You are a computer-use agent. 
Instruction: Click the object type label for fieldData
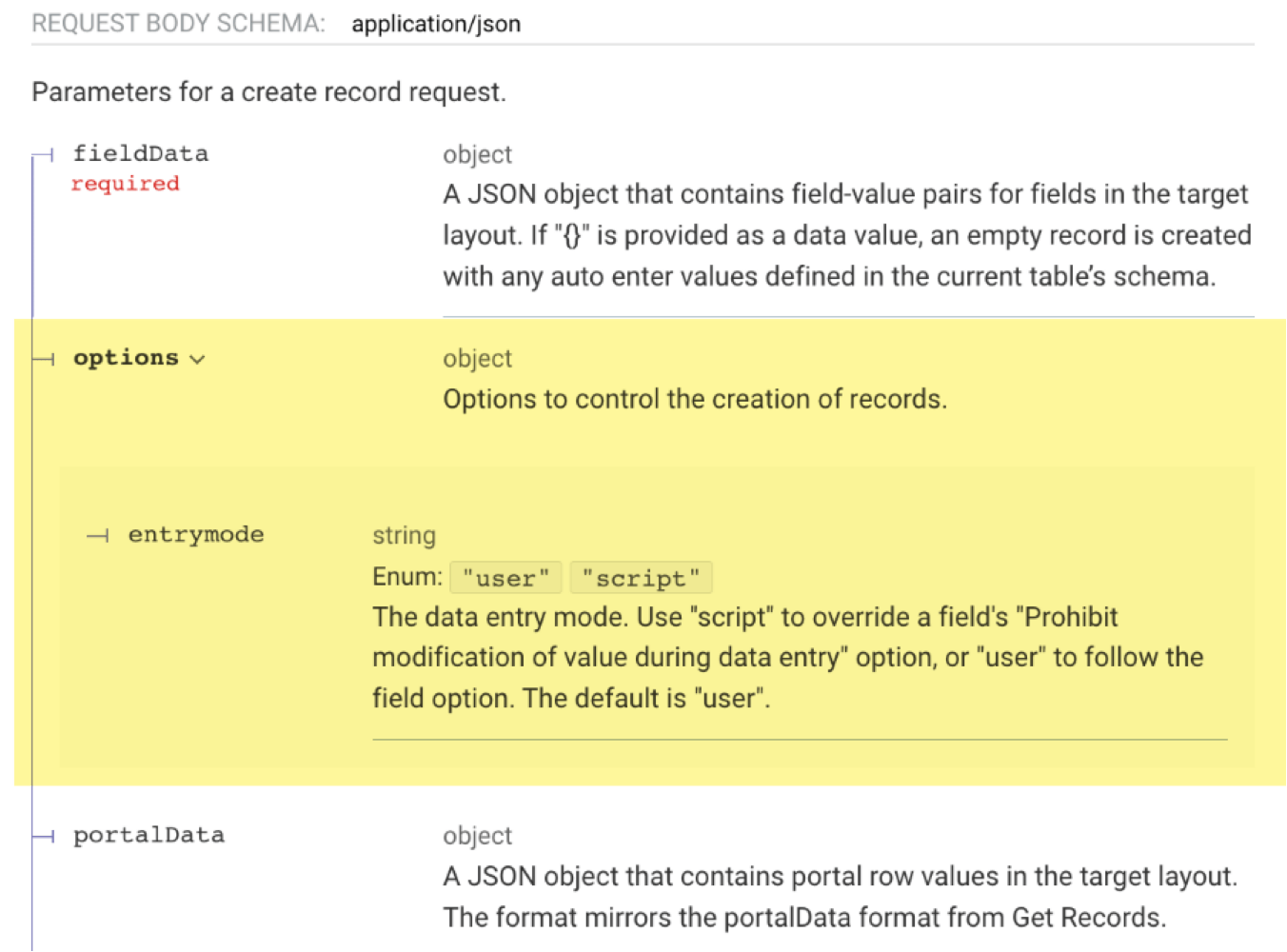478,154
